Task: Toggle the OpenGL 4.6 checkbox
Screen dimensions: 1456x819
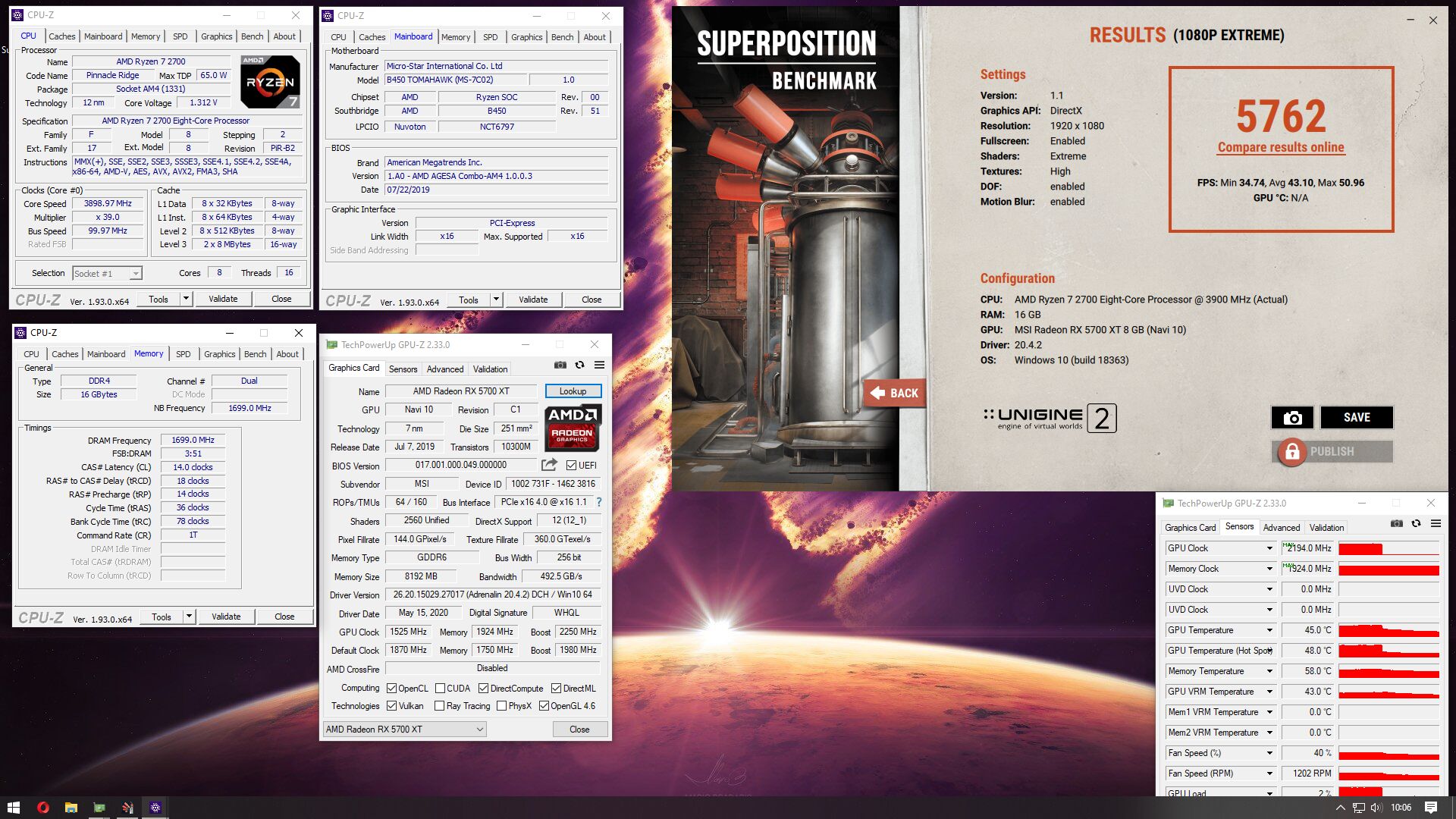Action: (x=544, y=706)
